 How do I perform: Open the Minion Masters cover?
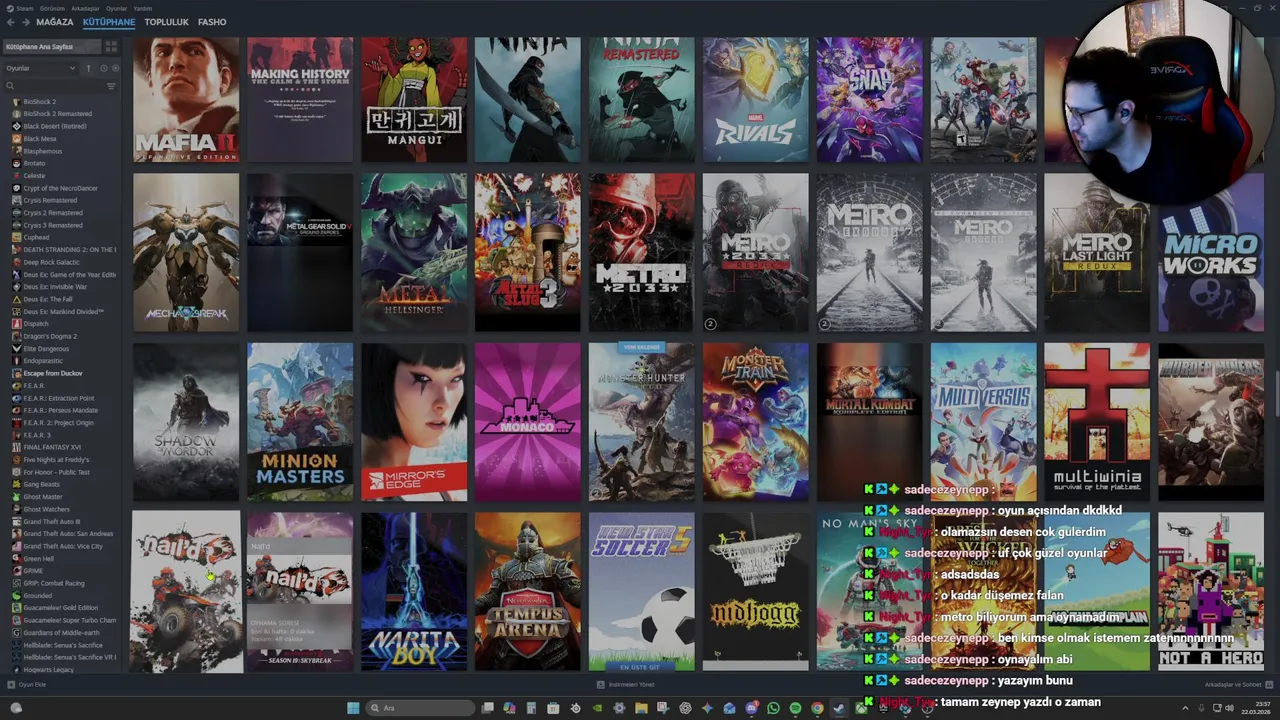pos(300,422)
